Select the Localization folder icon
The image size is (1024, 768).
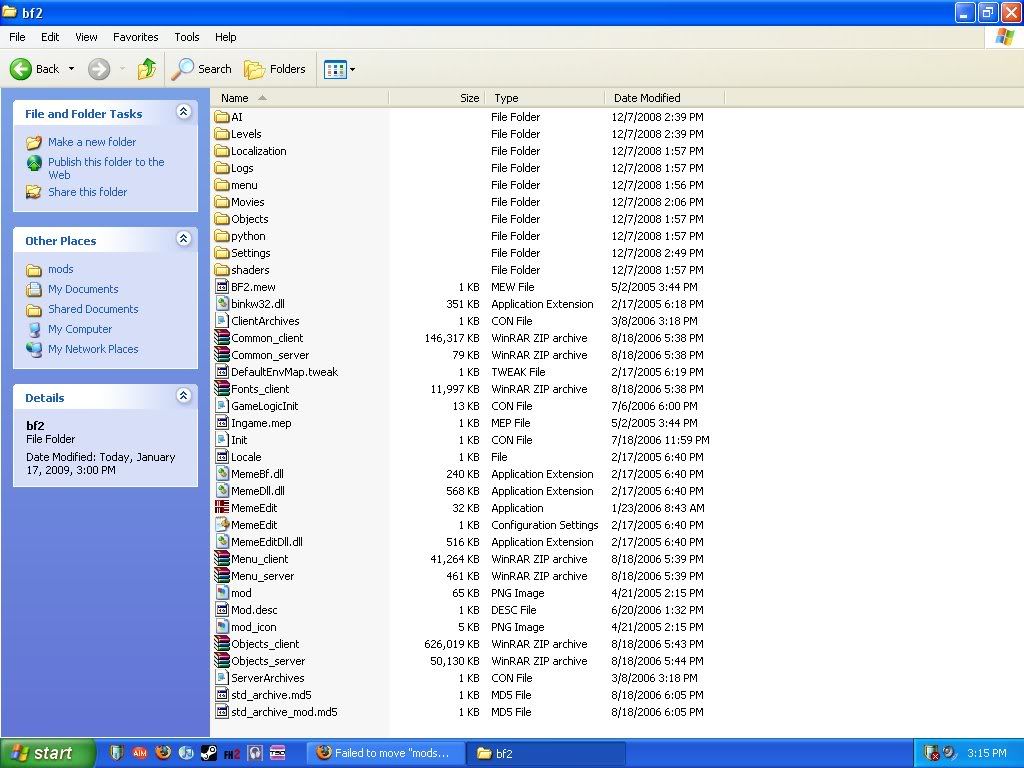[222, 151]
